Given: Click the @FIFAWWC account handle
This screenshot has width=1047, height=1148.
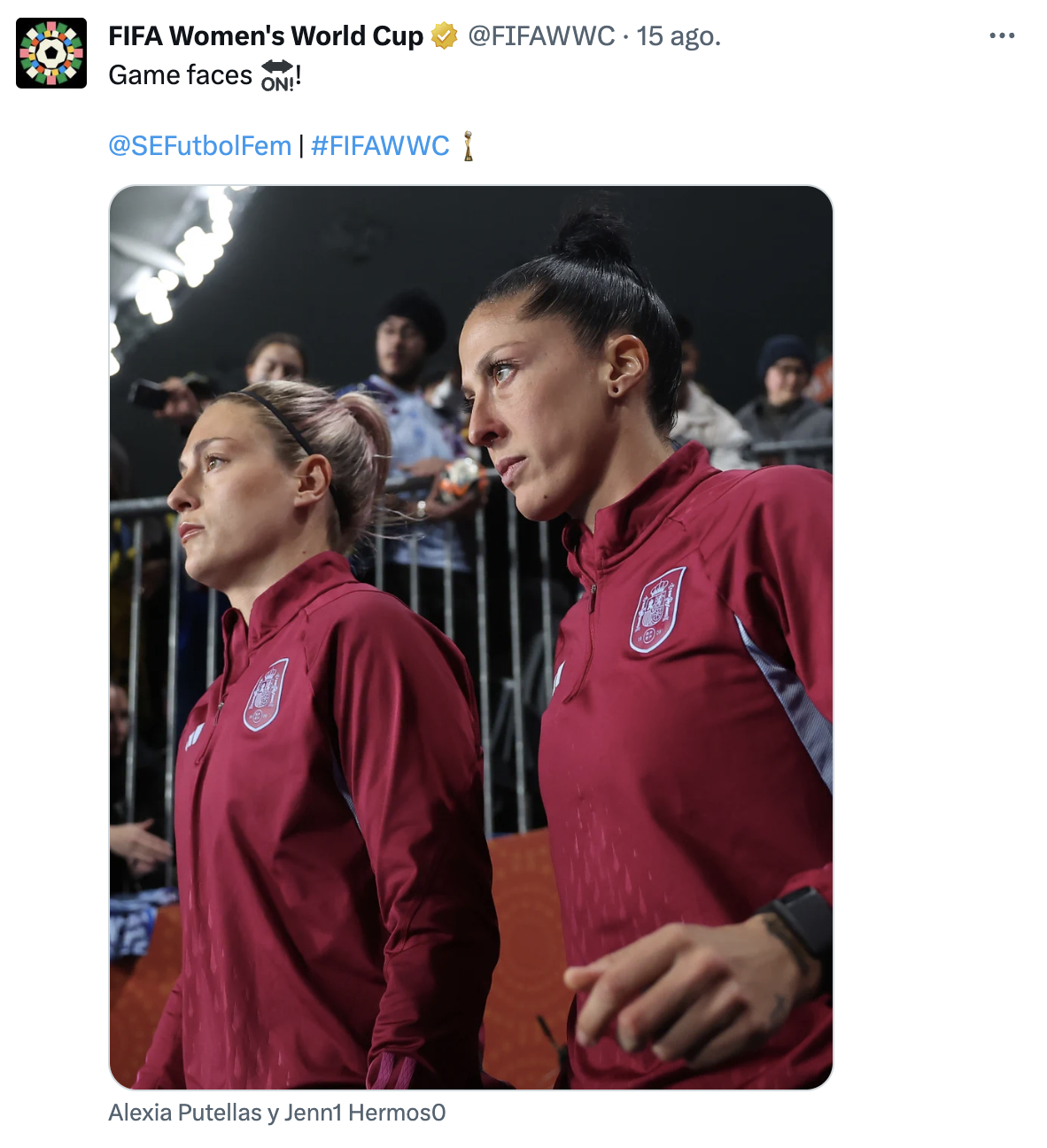Looking at the screenshot, I should tap(540, 36).
